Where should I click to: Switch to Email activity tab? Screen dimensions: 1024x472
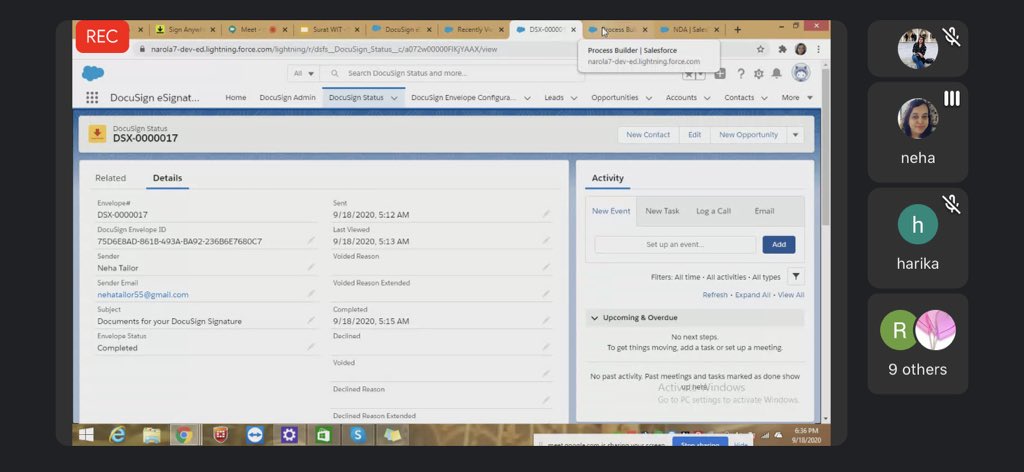[x=764, y=211]
